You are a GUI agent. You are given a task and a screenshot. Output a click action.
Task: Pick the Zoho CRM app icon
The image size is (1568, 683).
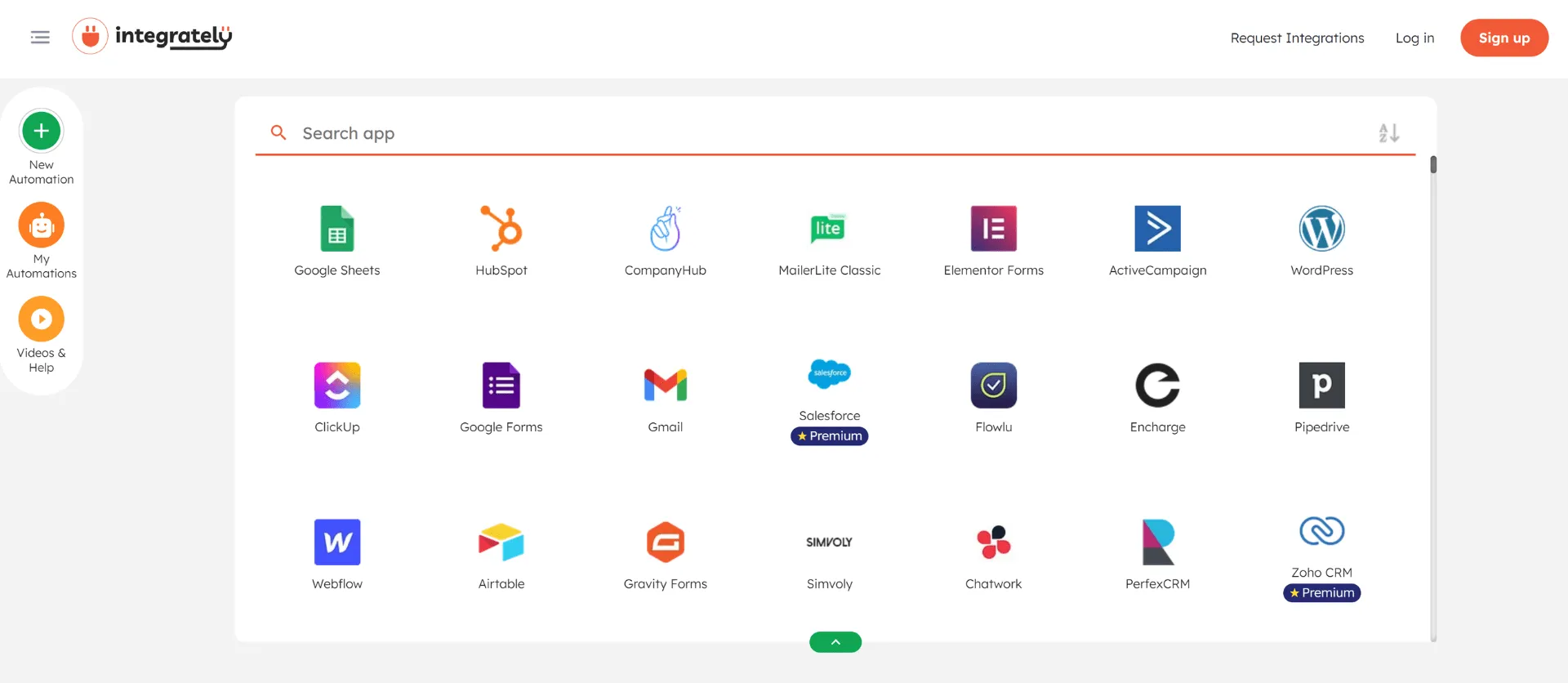1322,531
